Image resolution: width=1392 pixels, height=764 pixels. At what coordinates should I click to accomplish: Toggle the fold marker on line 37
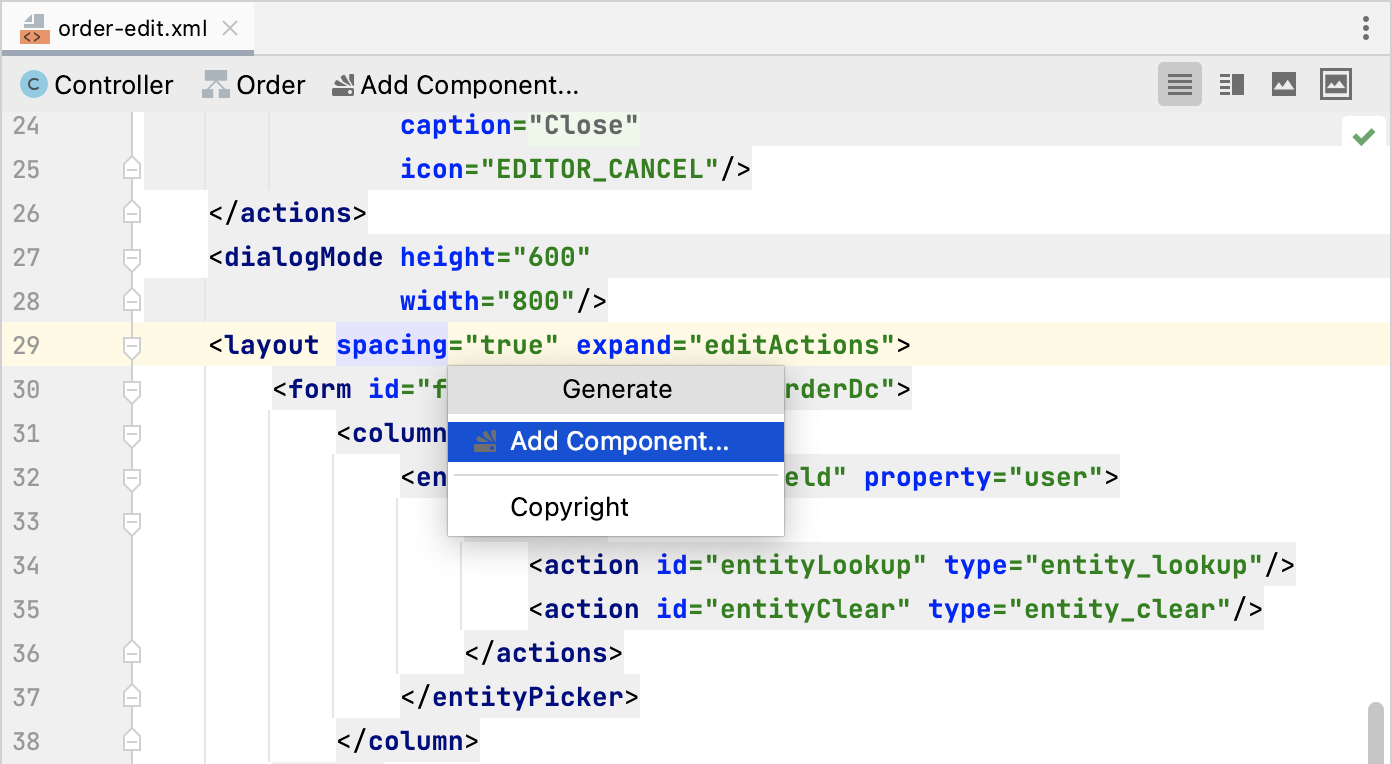pos(131,697)
